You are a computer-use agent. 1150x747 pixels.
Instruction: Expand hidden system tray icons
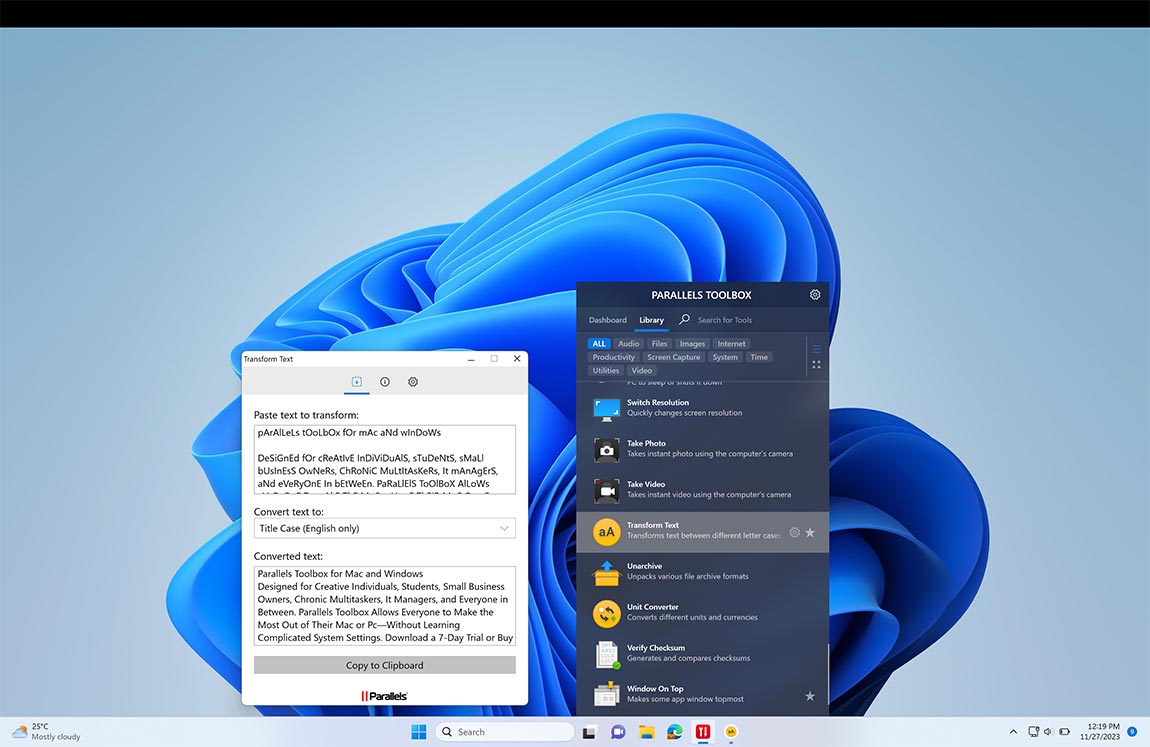[1011, 731]
